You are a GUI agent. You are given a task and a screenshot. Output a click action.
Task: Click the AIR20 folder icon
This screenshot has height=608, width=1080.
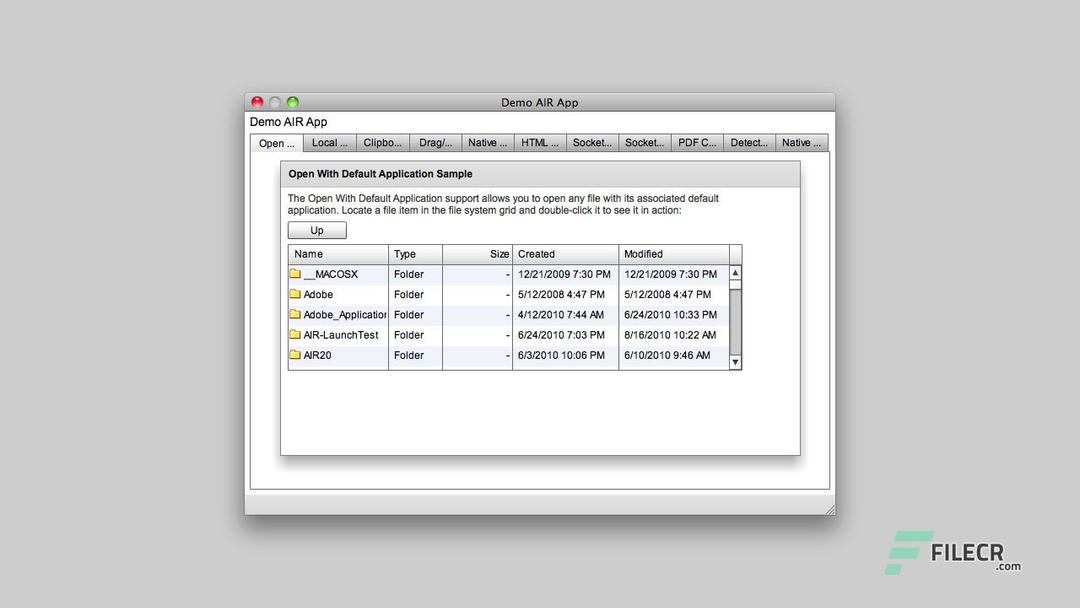(295, 355)
